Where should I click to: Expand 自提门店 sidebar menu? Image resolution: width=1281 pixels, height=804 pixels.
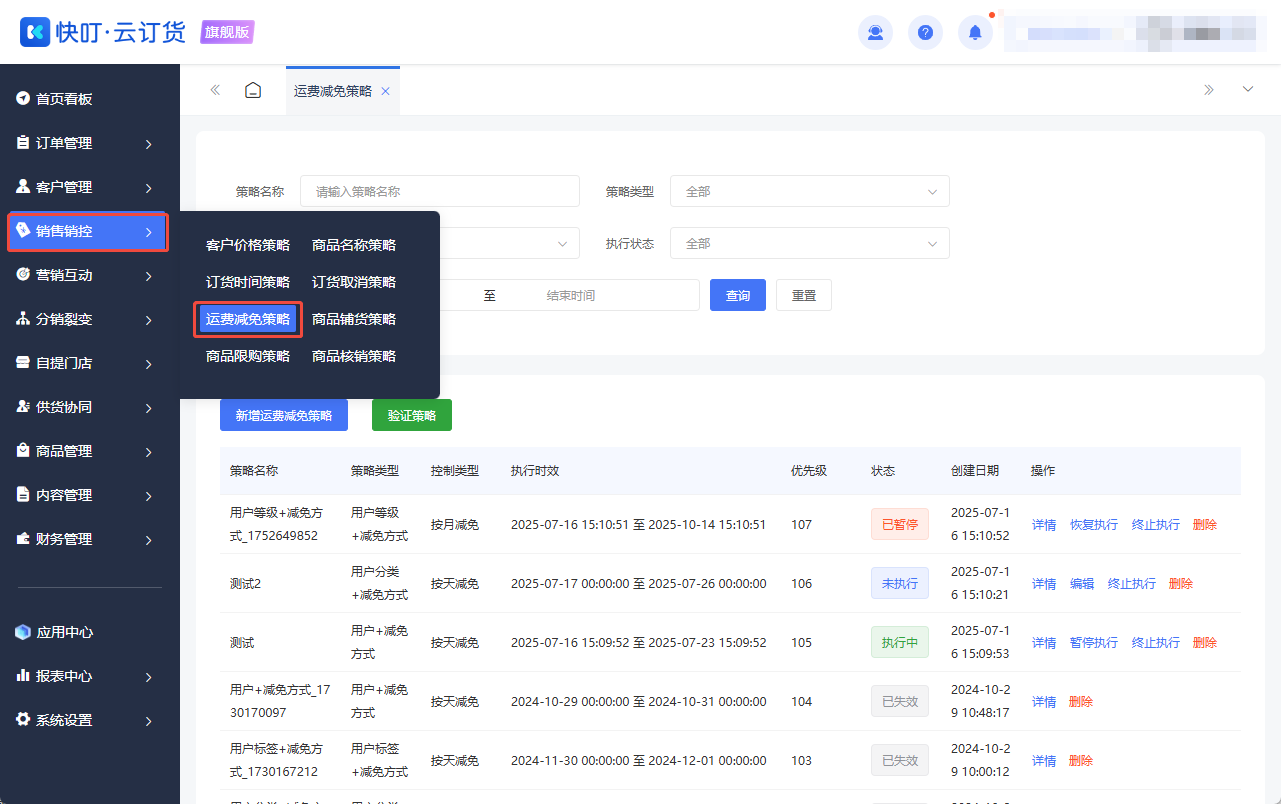(90, 363)
